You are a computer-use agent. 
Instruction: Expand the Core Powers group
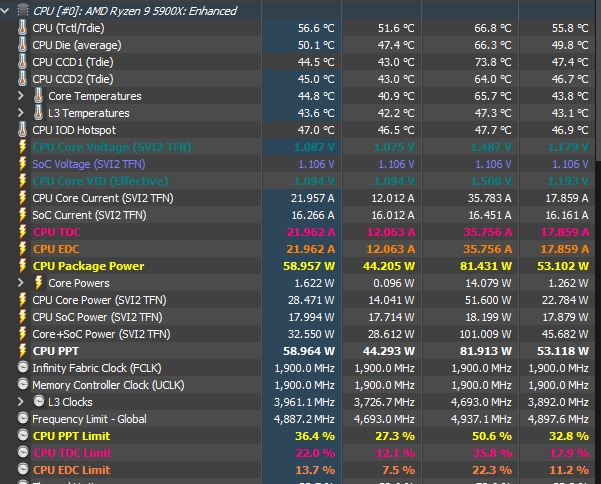[21, 283]
